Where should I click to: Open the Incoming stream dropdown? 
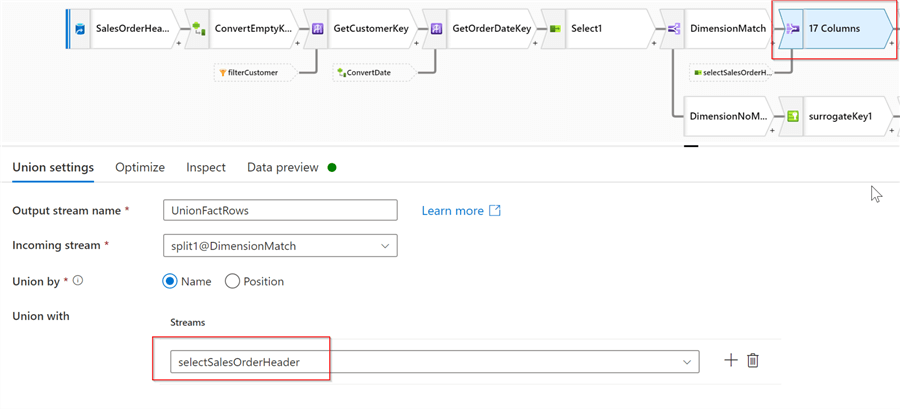pos(280,246)
